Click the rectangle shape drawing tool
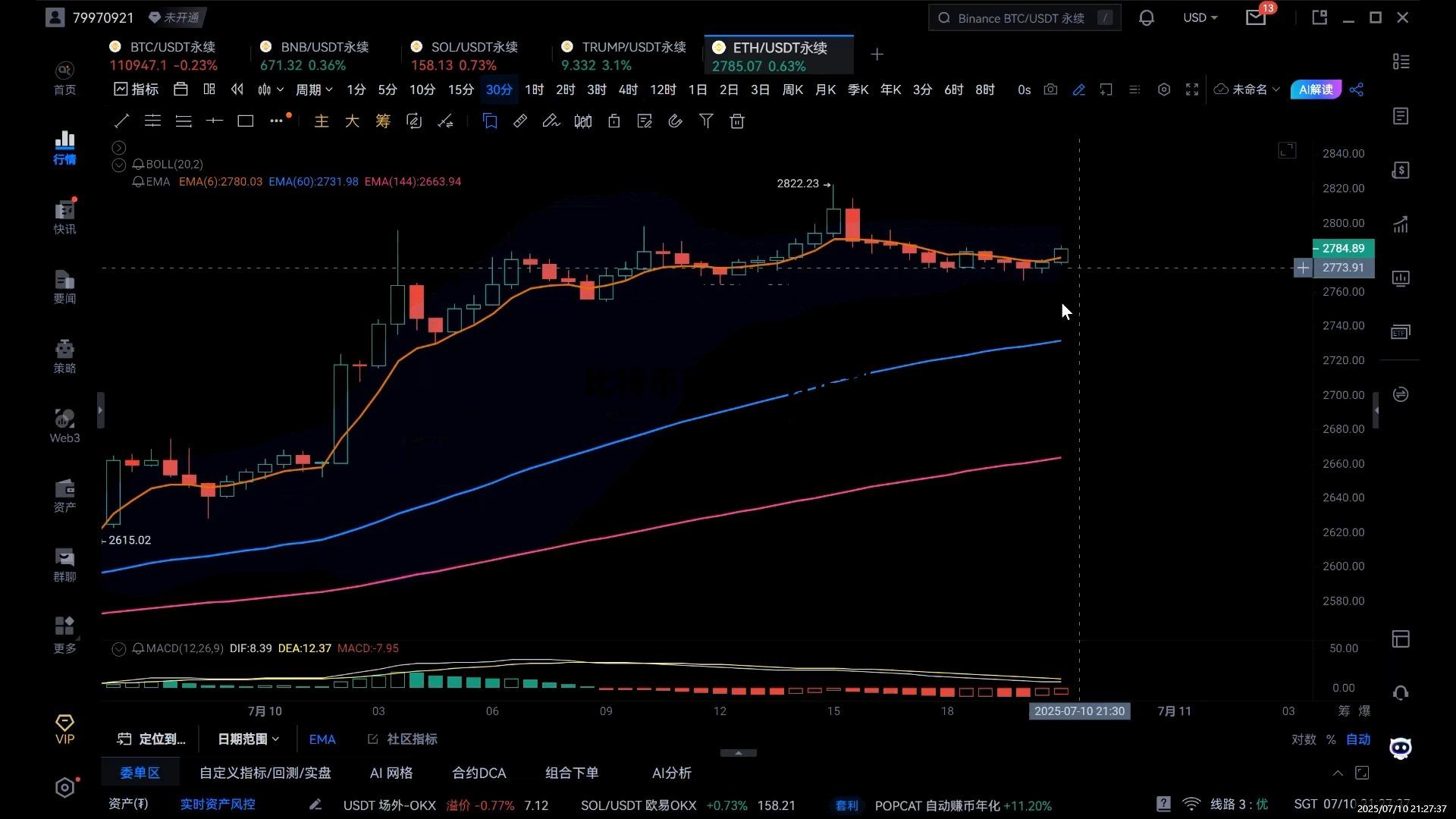1456x819 pixels. (x=245, y=121)
